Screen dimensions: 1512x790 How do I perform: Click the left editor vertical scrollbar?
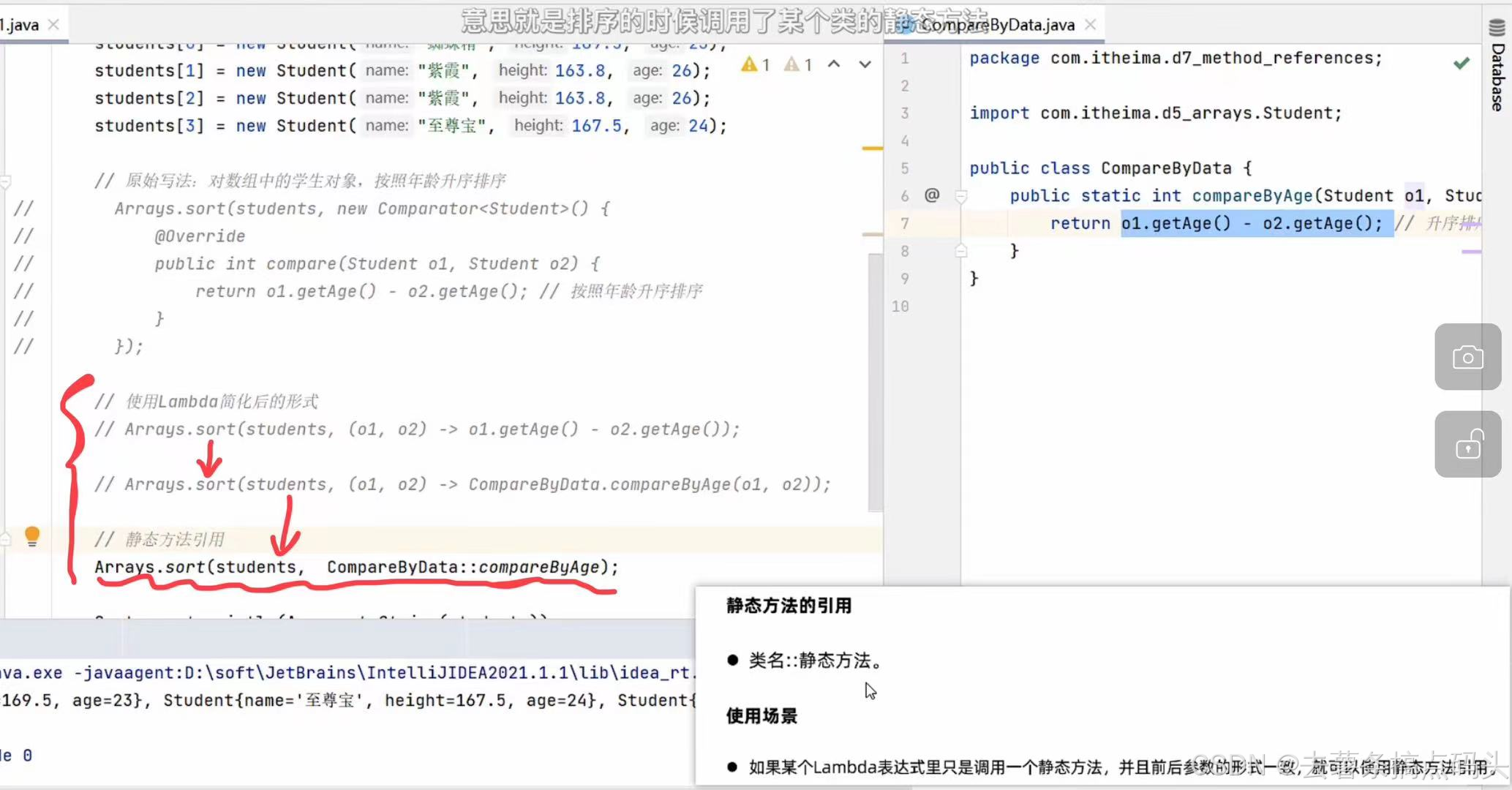pos(876,383)
